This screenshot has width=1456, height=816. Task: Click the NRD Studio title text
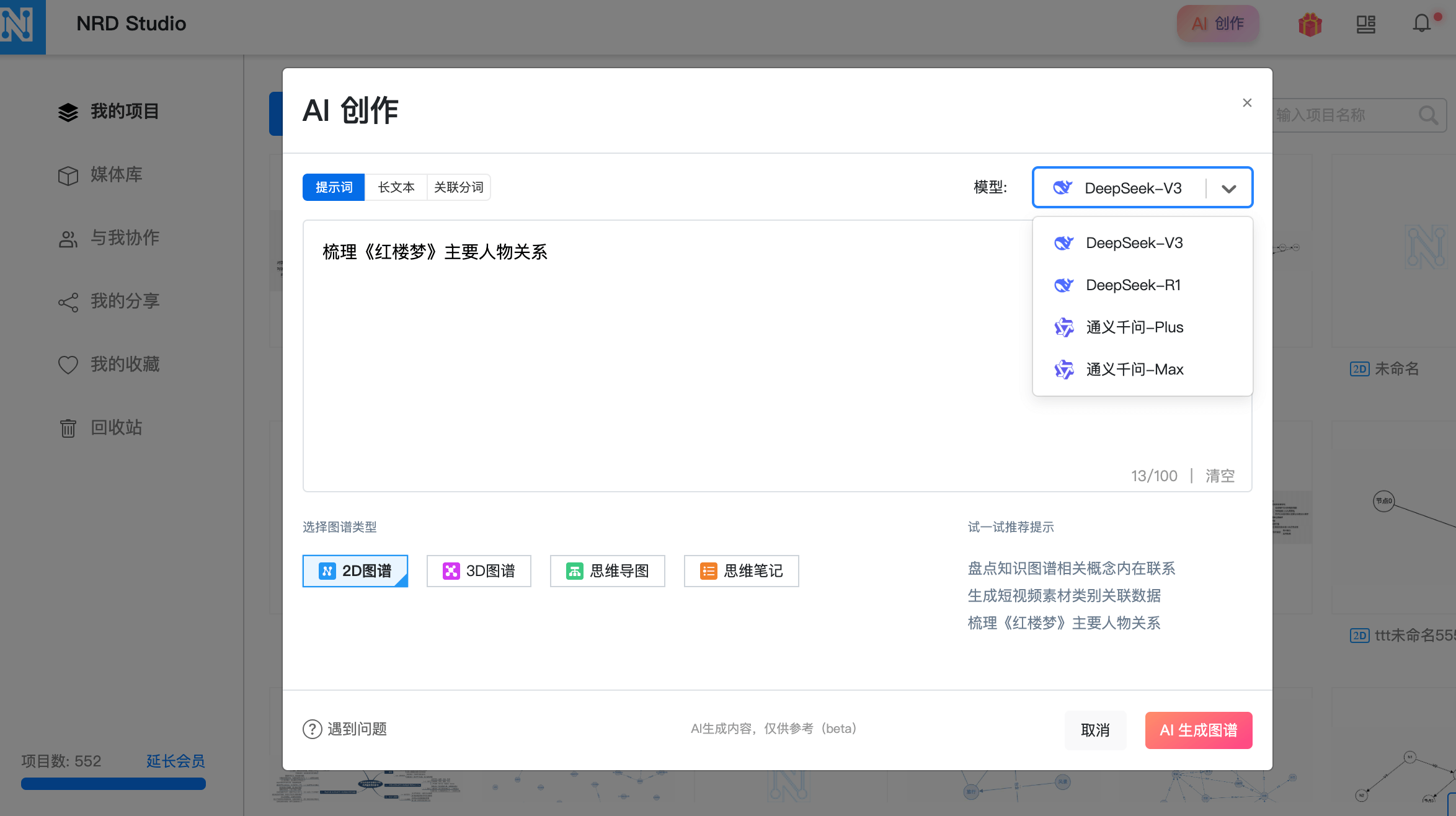pos(131,24)
